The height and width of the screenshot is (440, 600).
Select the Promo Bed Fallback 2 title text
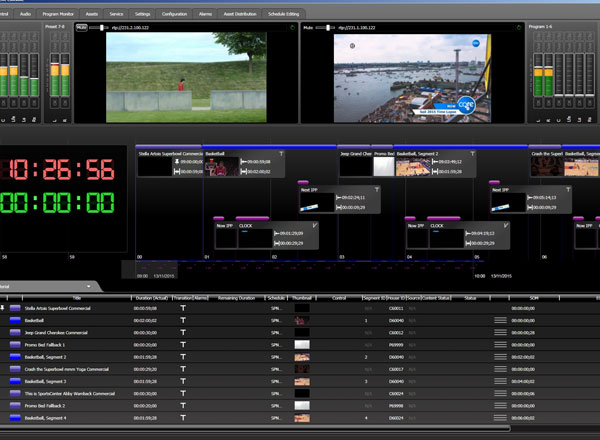pyautogui.click(x=45, y=406)
